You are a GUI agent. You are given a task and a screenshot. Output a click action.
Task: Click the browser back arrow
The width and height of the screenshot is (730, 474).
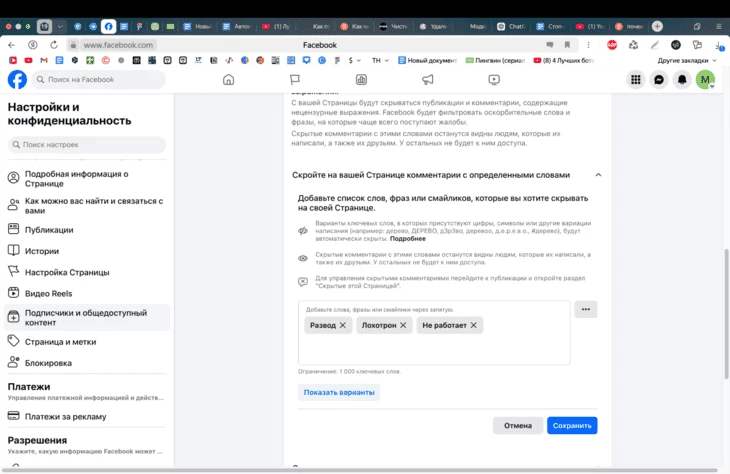pos(12,45)
